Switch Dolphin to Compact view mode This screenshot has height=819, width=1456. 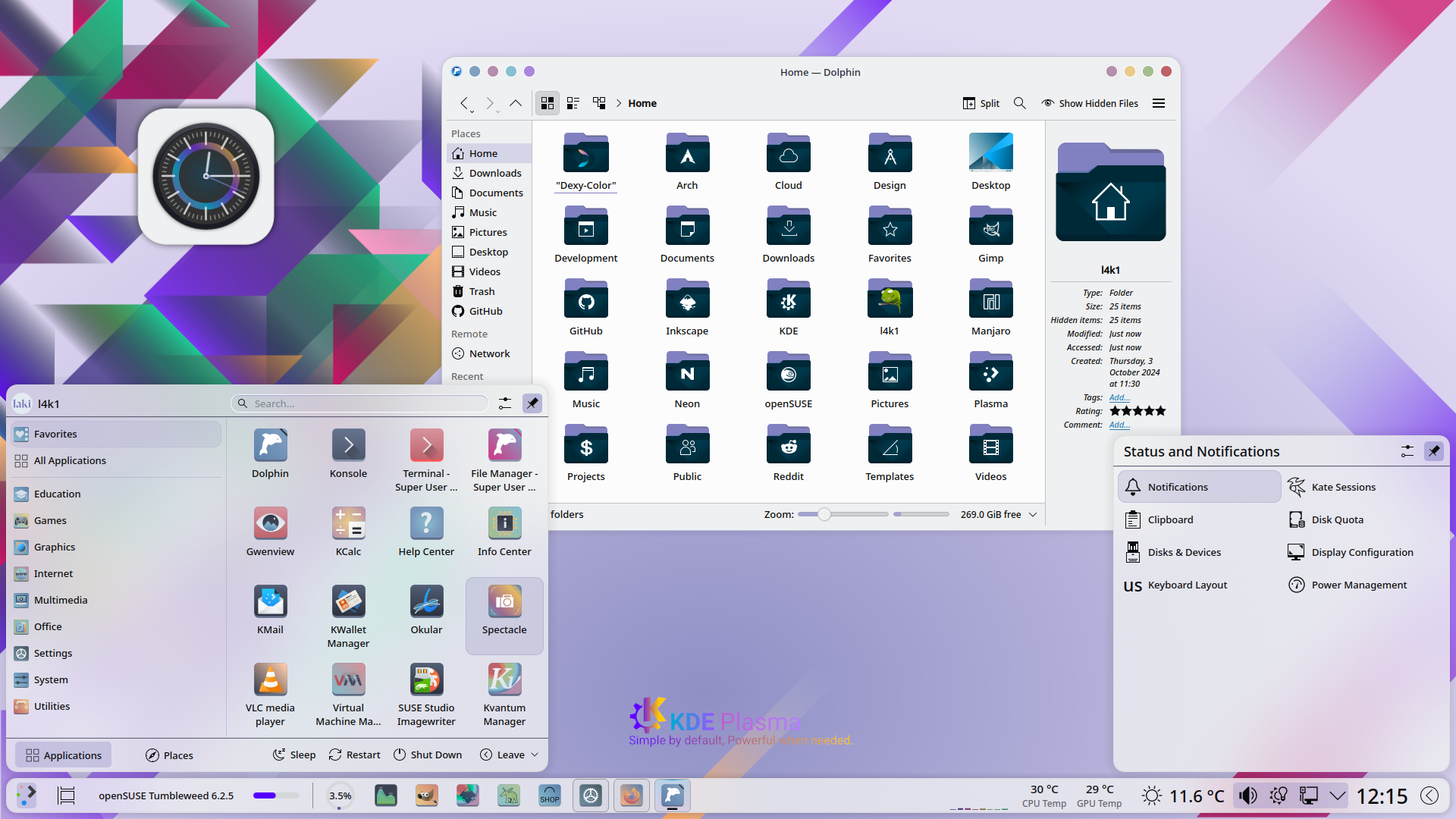(x=573, y=103)
